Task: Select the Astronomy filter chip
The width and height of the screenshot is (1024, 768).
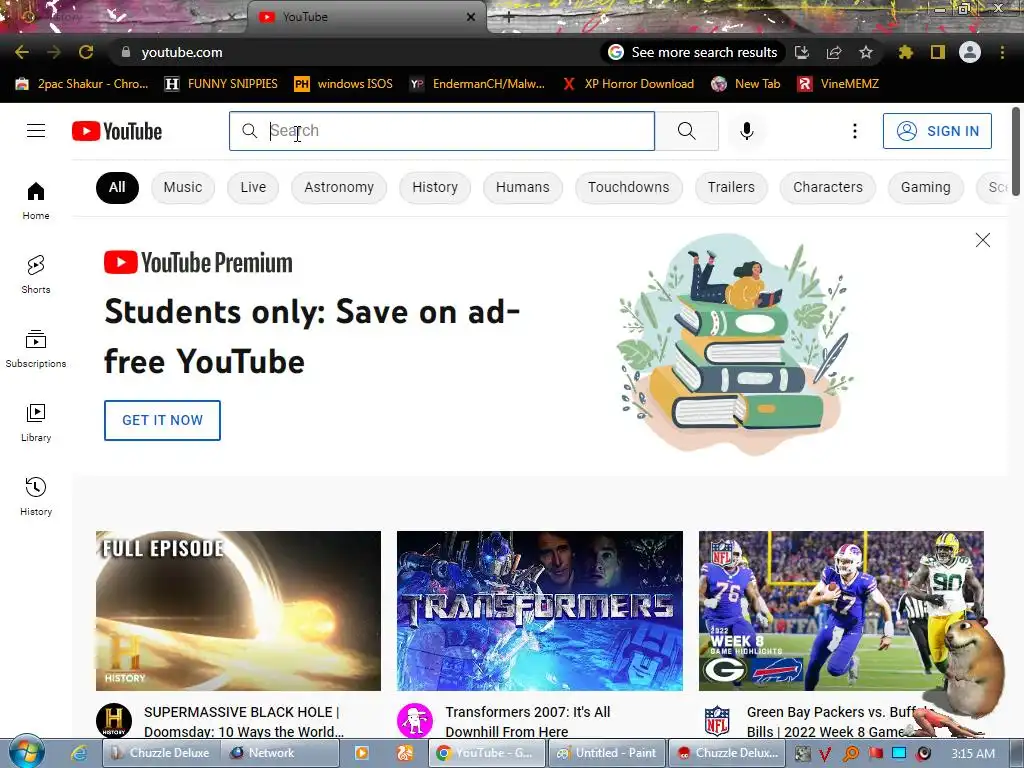Action: point(339,187)
